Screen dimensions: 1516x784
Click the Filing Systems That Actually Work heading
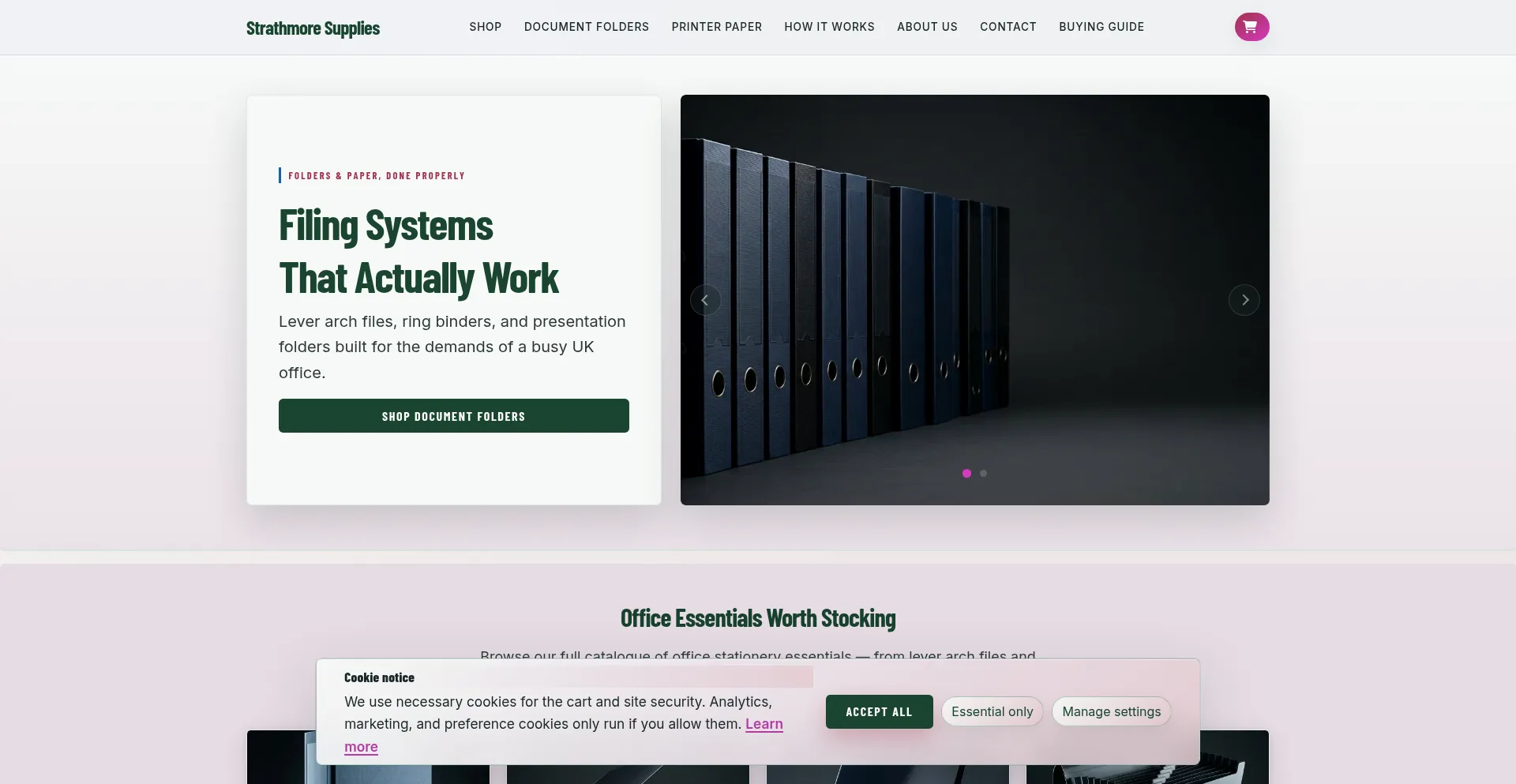pyautogui.click(x=418, y=252)
